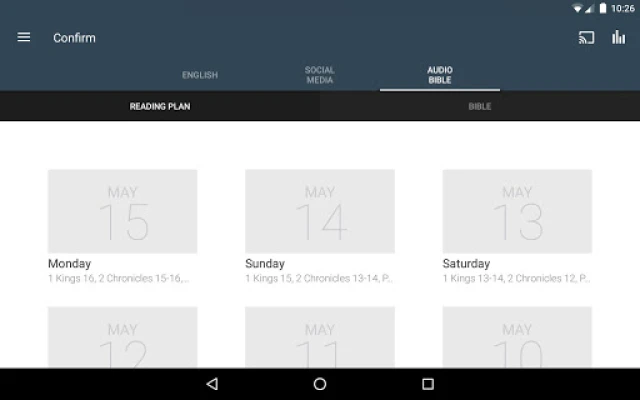Select the May 11 reading card
Screen dimensions: 640x400
pyautogui.click(x=320, y=338)
